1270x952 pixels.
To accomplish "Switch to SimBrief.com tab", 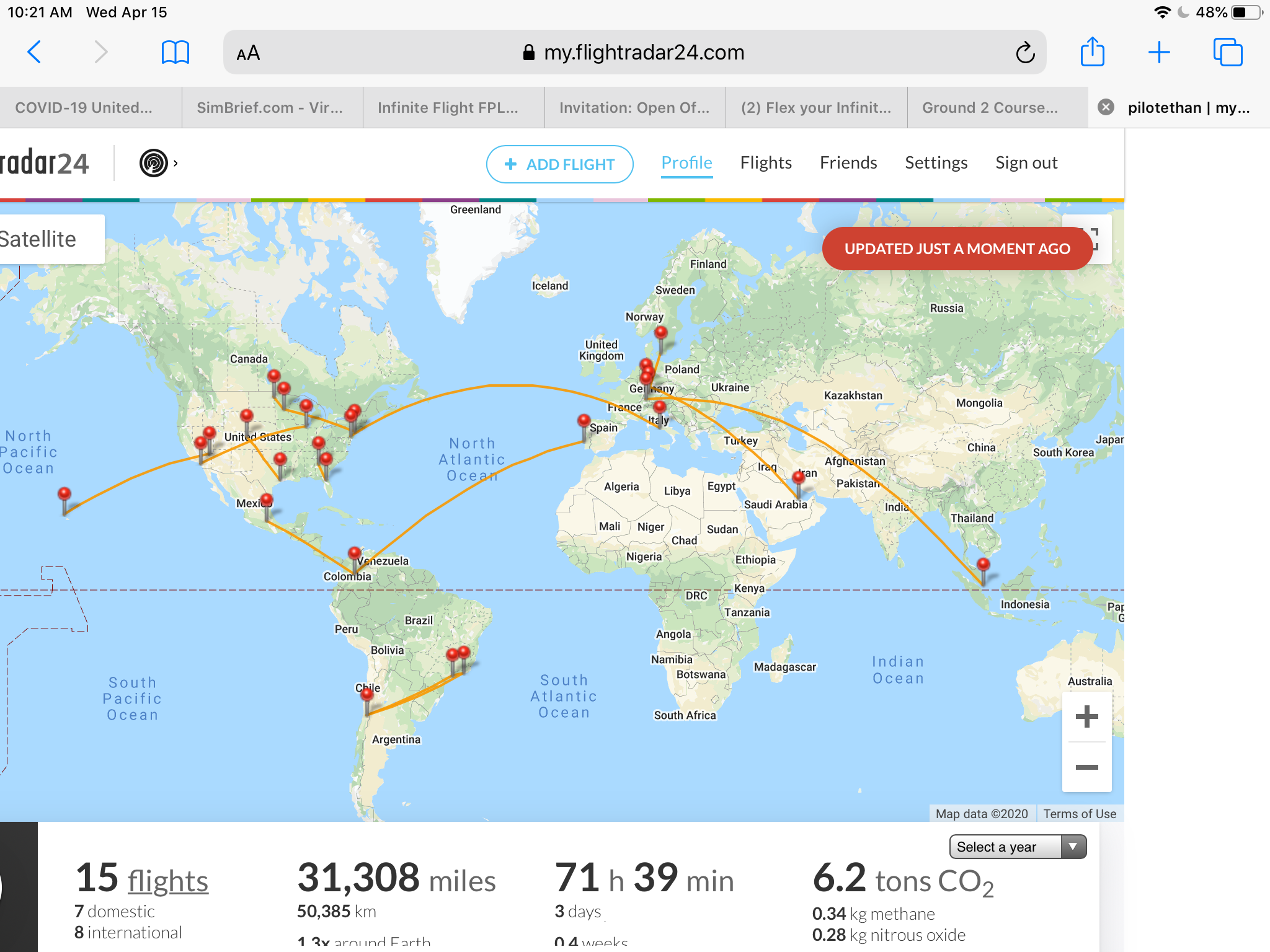I will pos(270,107).
